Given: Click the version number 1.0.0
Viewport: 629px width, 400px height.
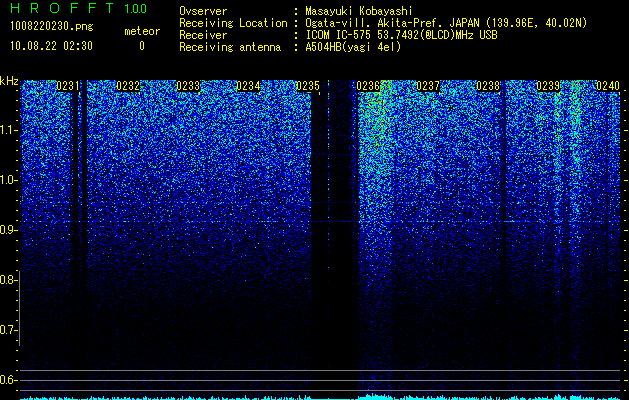Looking at the screenshot, I should [x=136, y=8].
